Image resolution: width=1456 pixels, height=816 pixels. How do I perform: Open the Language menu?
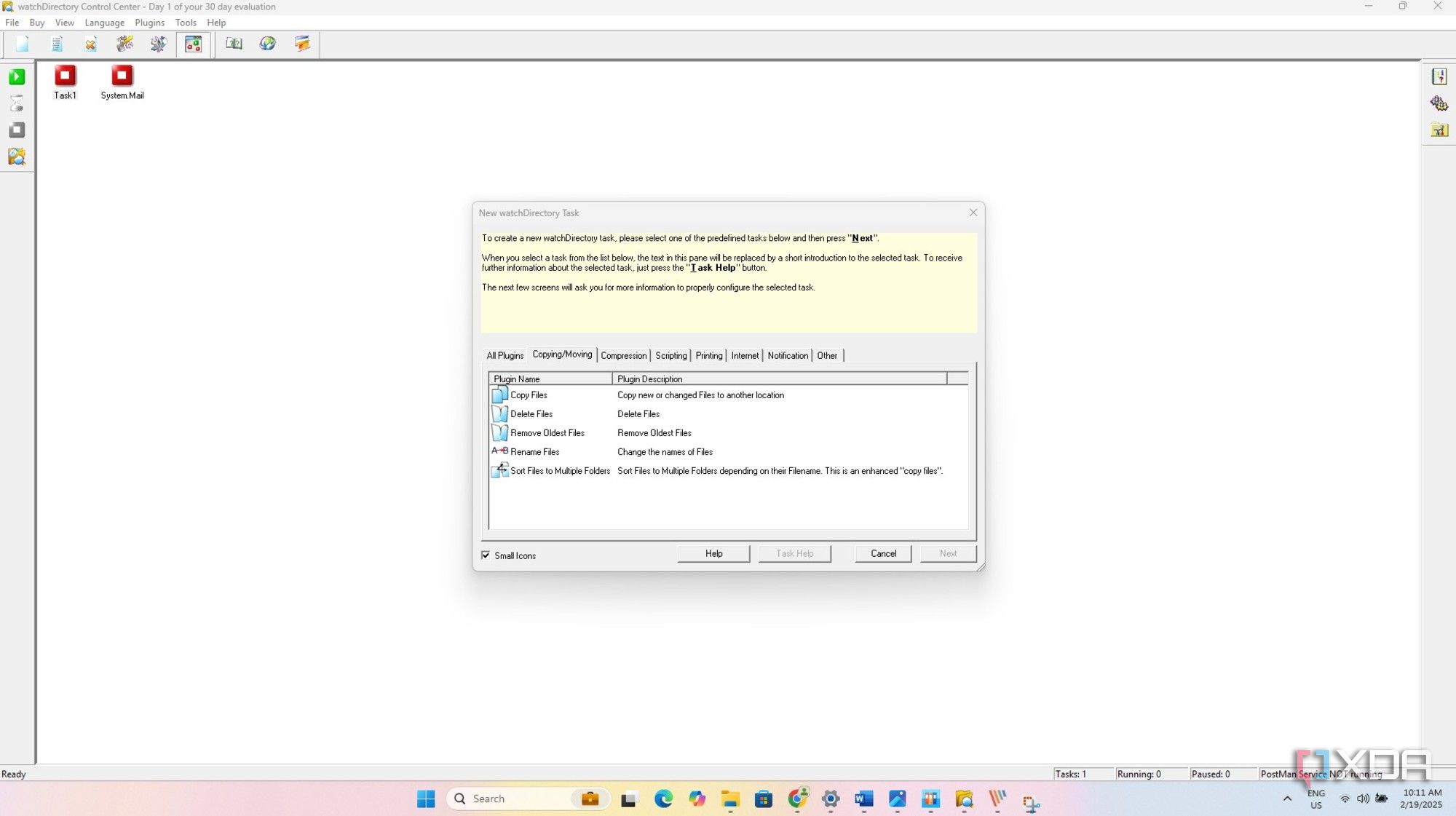click(105, 23)
